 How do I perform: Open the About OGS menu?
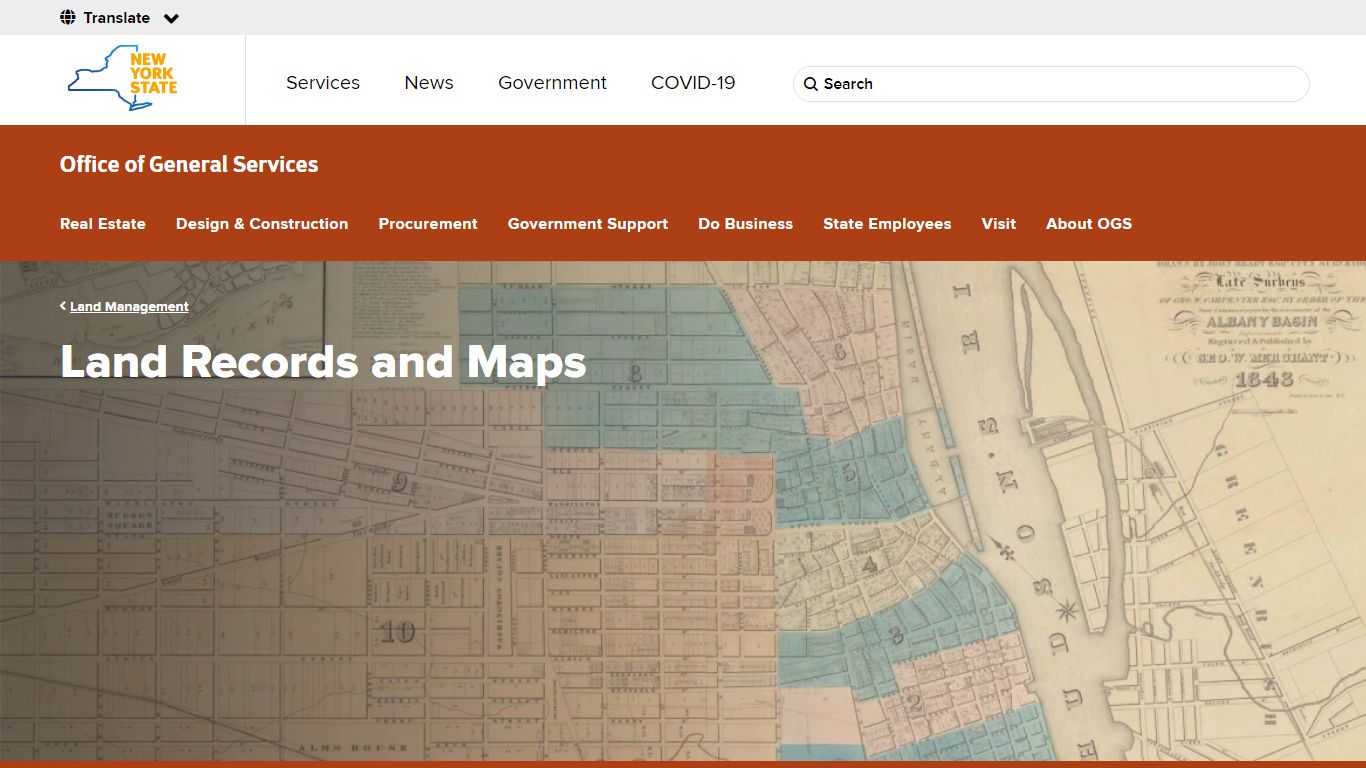[1089, 224]
